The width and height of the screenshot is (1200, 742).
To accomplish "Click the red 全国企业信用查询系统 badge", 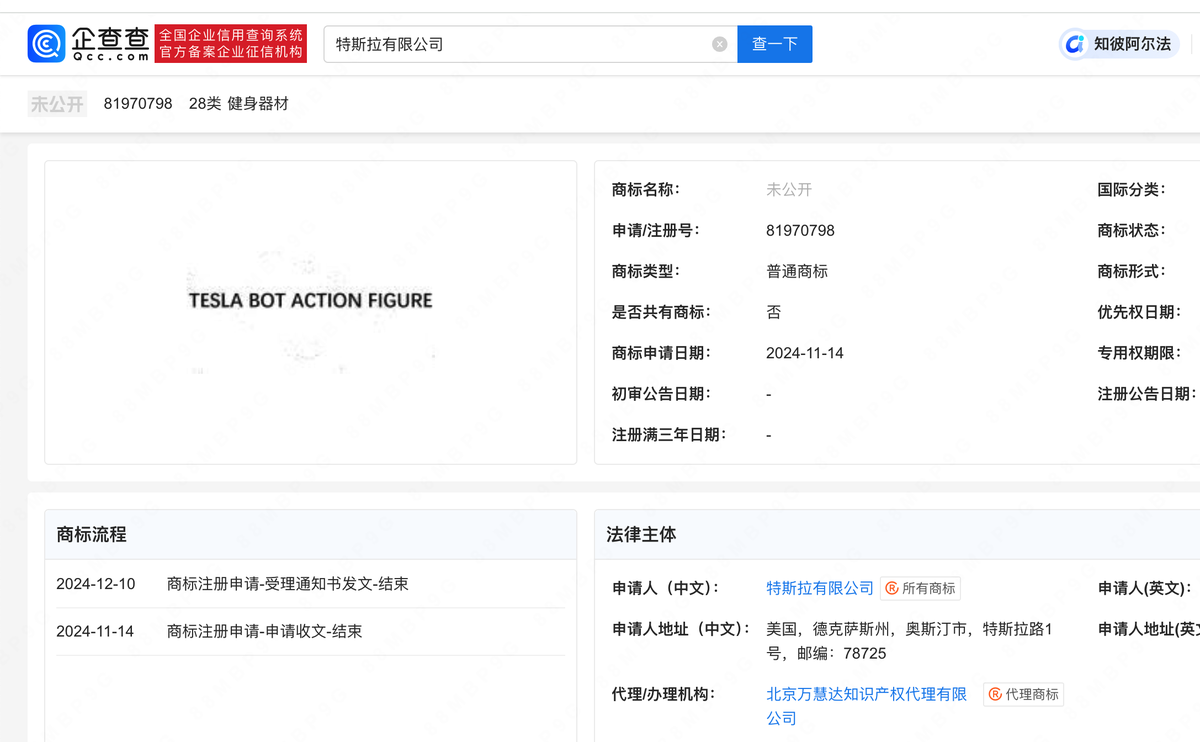I will [x=233, y=43].
